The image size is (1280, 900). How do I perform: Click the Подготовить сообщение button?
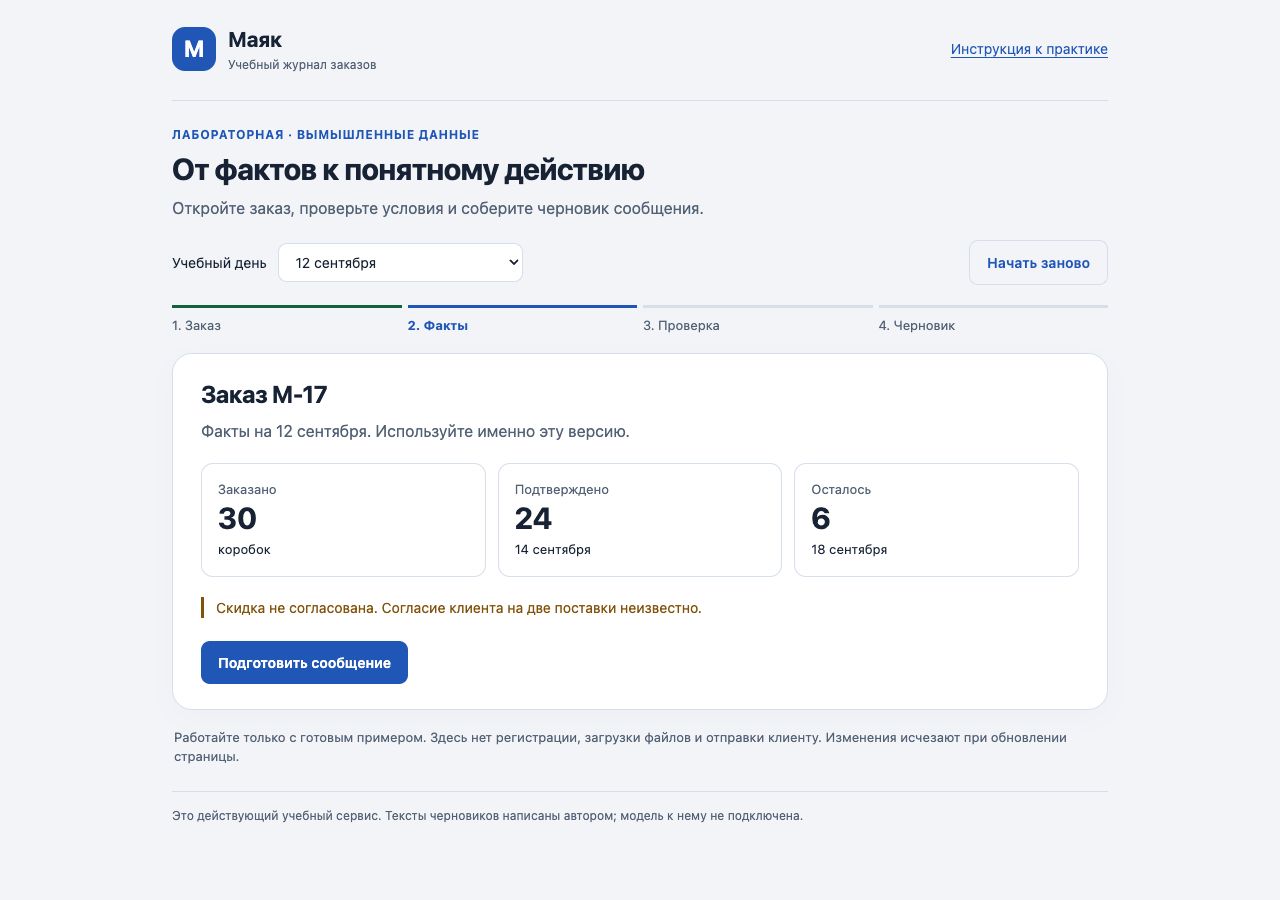pyautogui.click(x=304, y=663)
